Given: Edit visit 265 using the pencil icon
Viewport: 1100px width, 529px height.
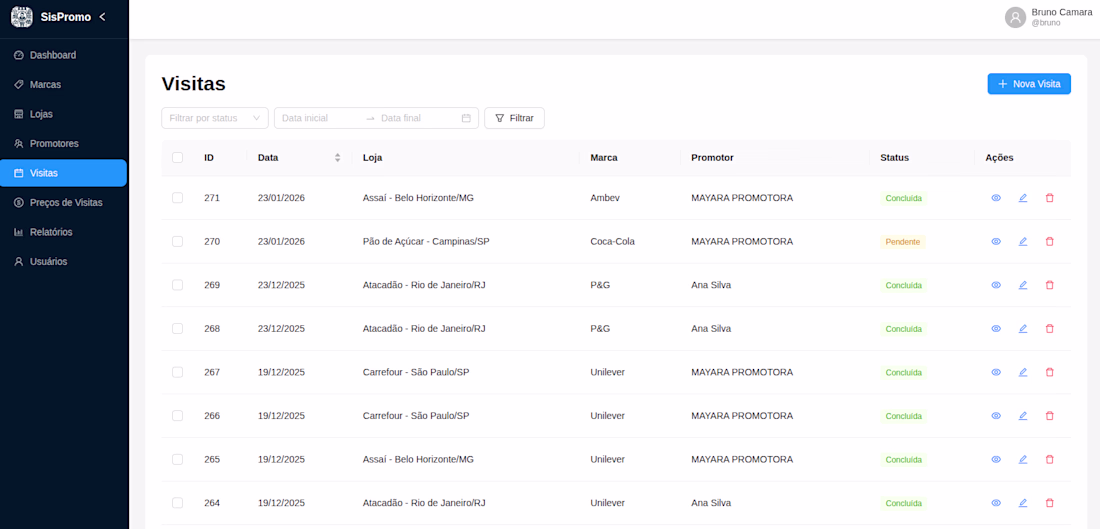Looking at the screenshot, I should (x=1023, y=459).
